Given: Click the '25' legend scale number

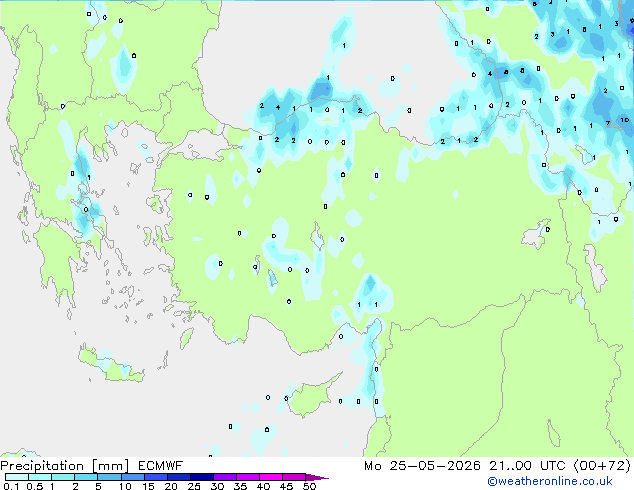Looking at the screenshot, I should [x=194, y=486].
